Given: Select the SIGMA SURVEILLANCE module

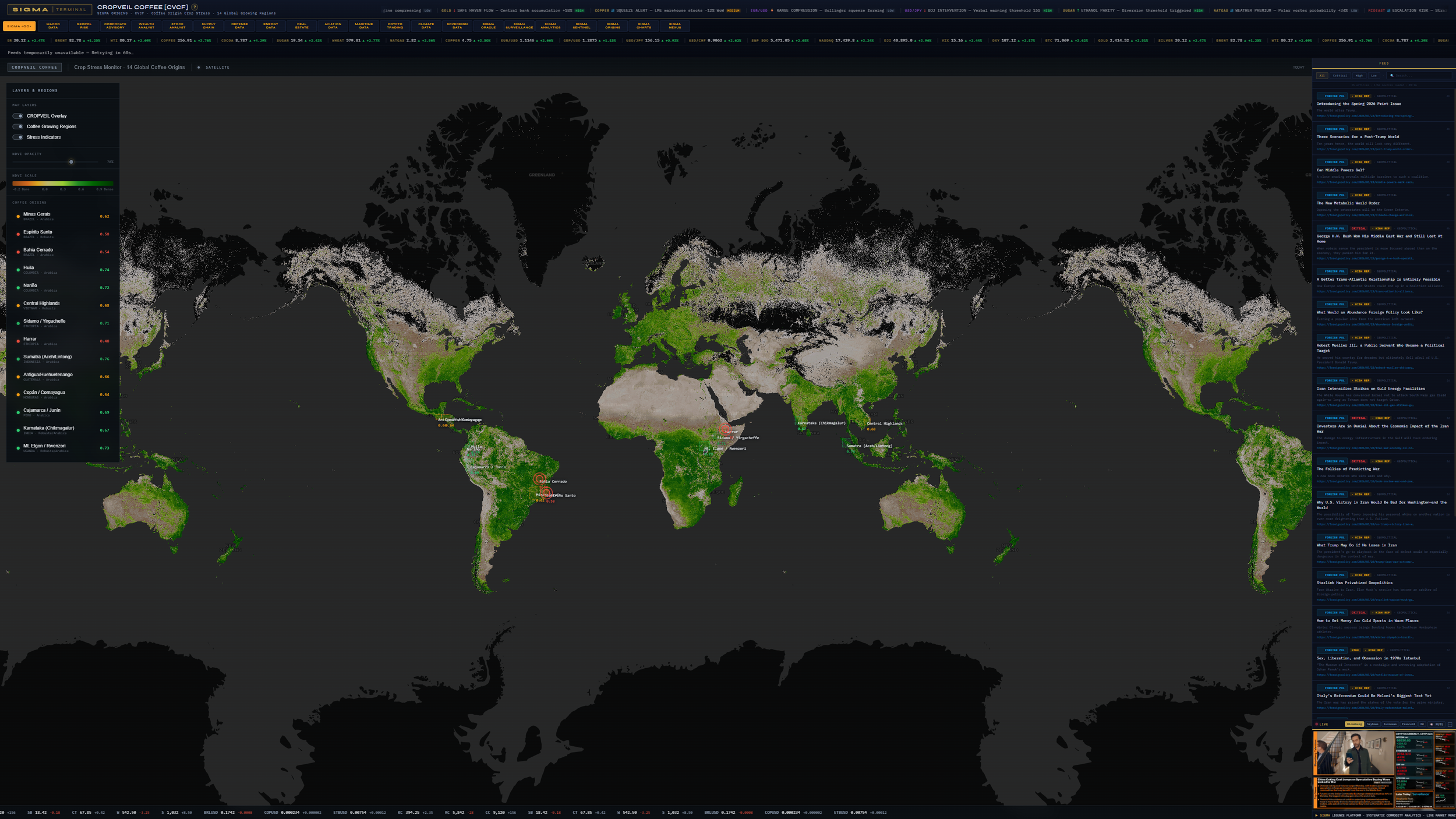Looking at the screenshot, I should click(519, 26).
